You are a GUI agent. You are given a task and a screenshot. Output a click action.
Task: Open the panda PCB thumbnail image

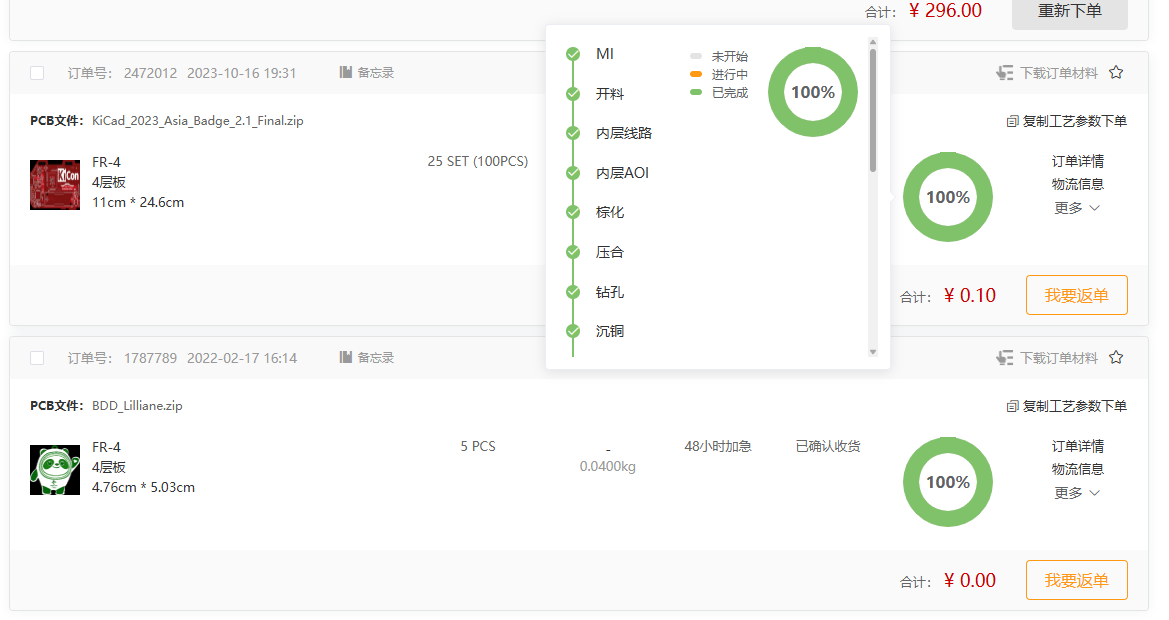coord(55,470)
